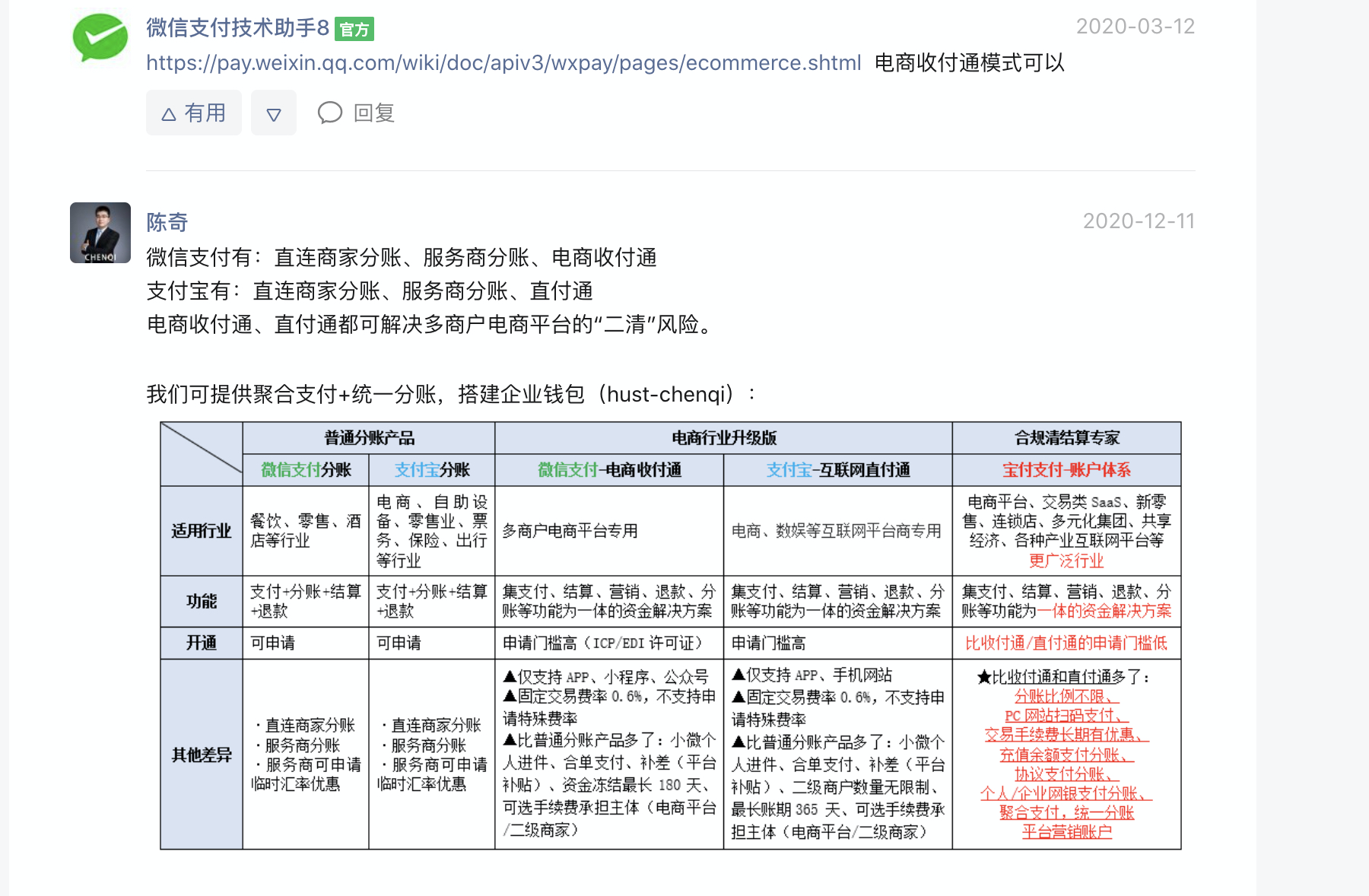1369x896 pixels.
Task: Click the line starting with 支付宝有
Action: tap(370, 291)
